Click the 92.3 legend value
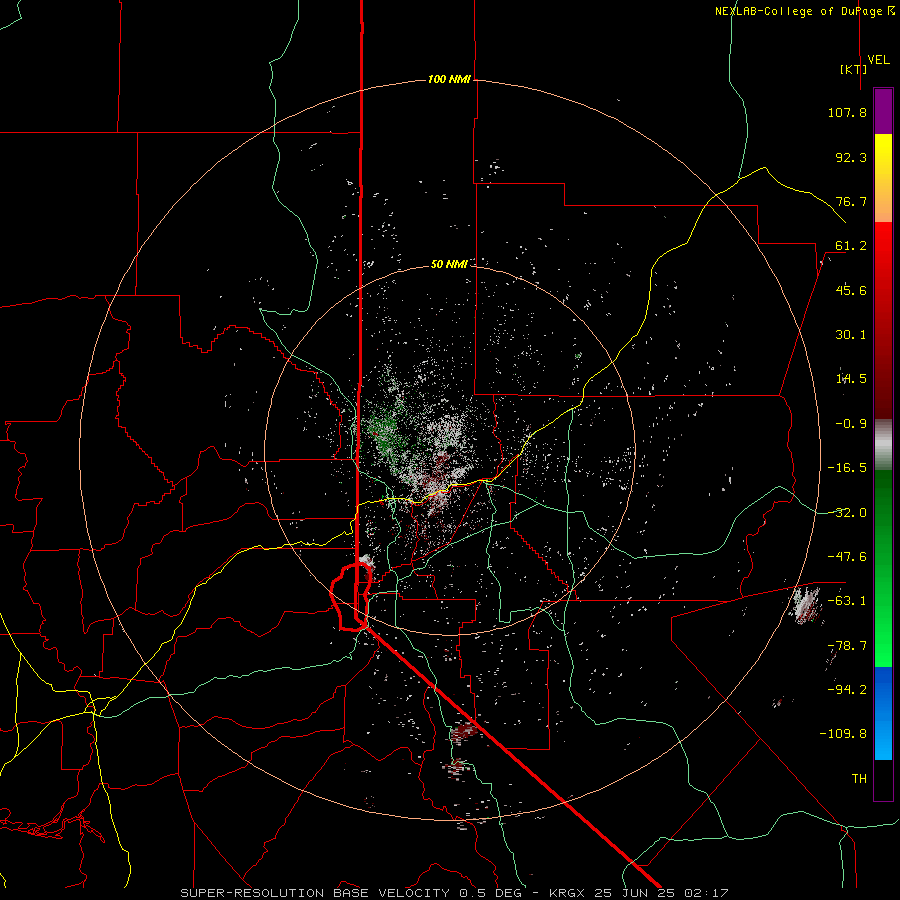 [851, 157]
